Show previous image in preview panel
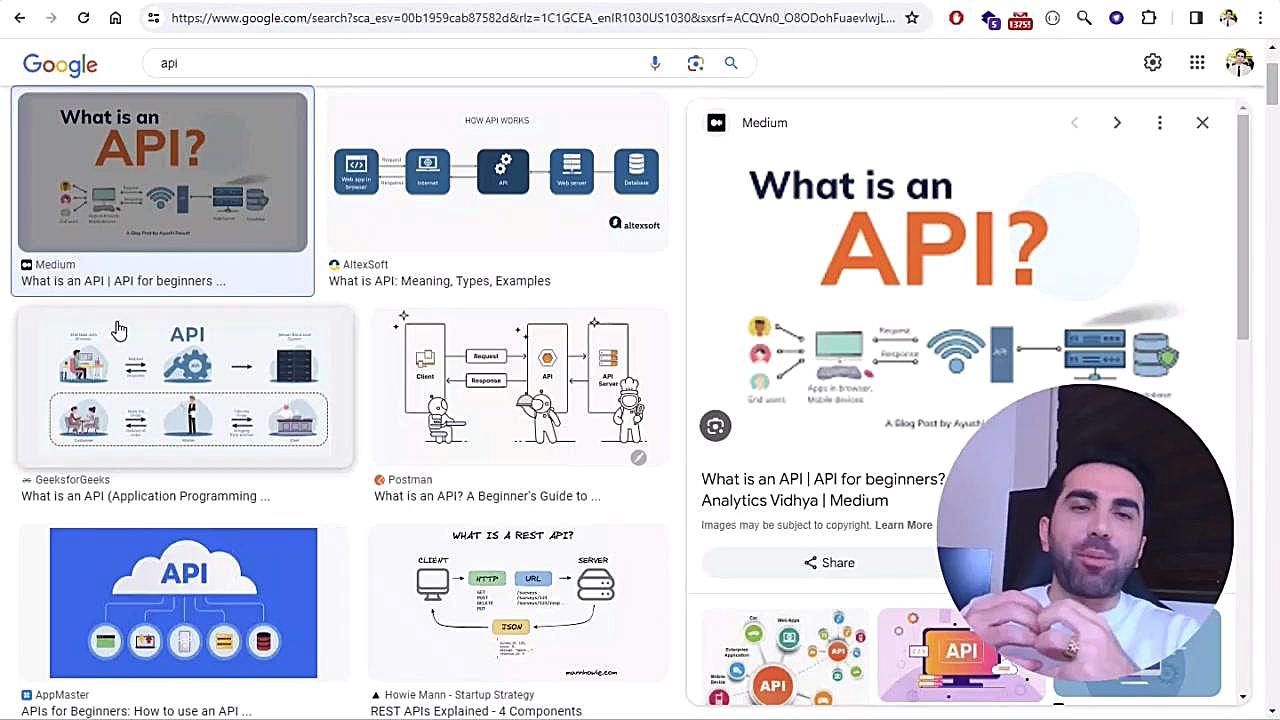 point(1075,123)
